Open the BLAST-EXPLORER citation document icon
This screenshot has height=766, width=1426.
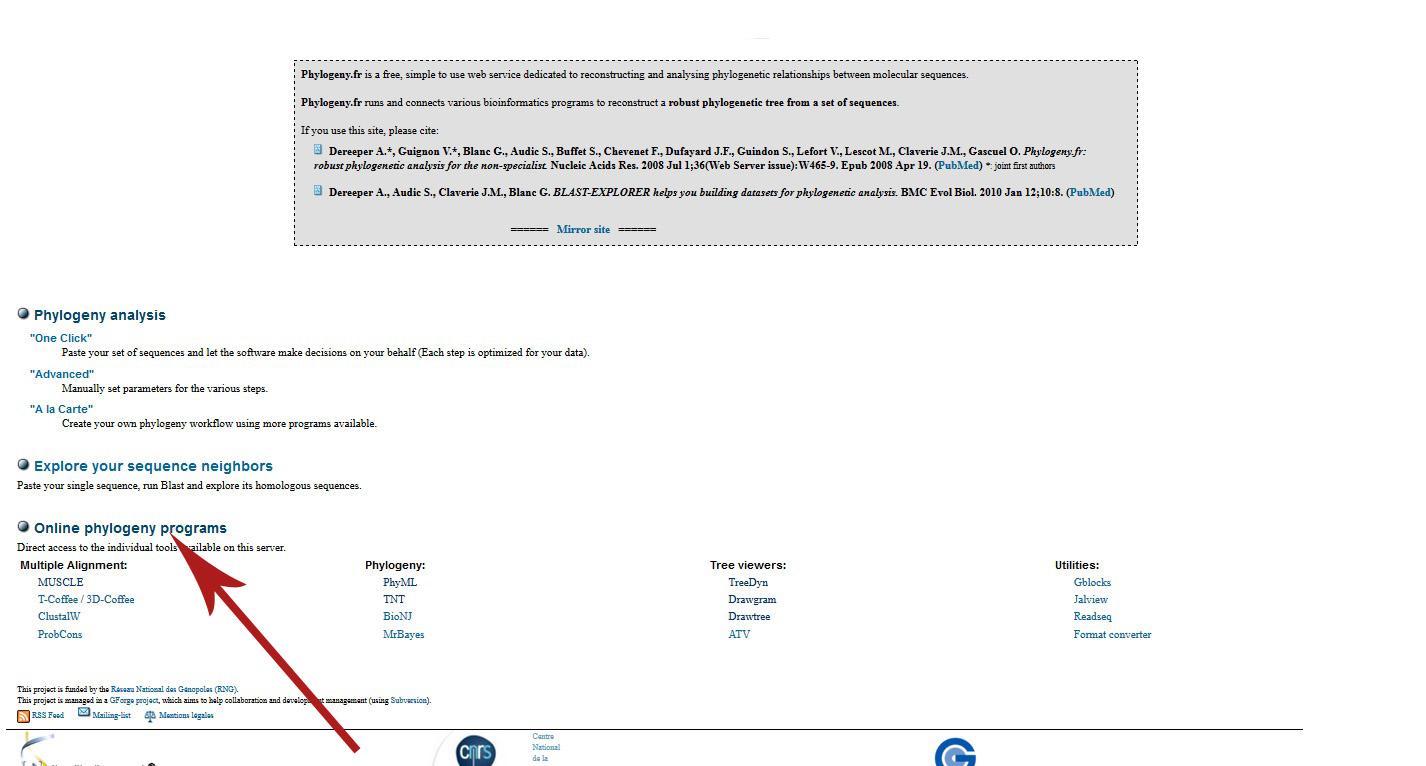[319, 190]
